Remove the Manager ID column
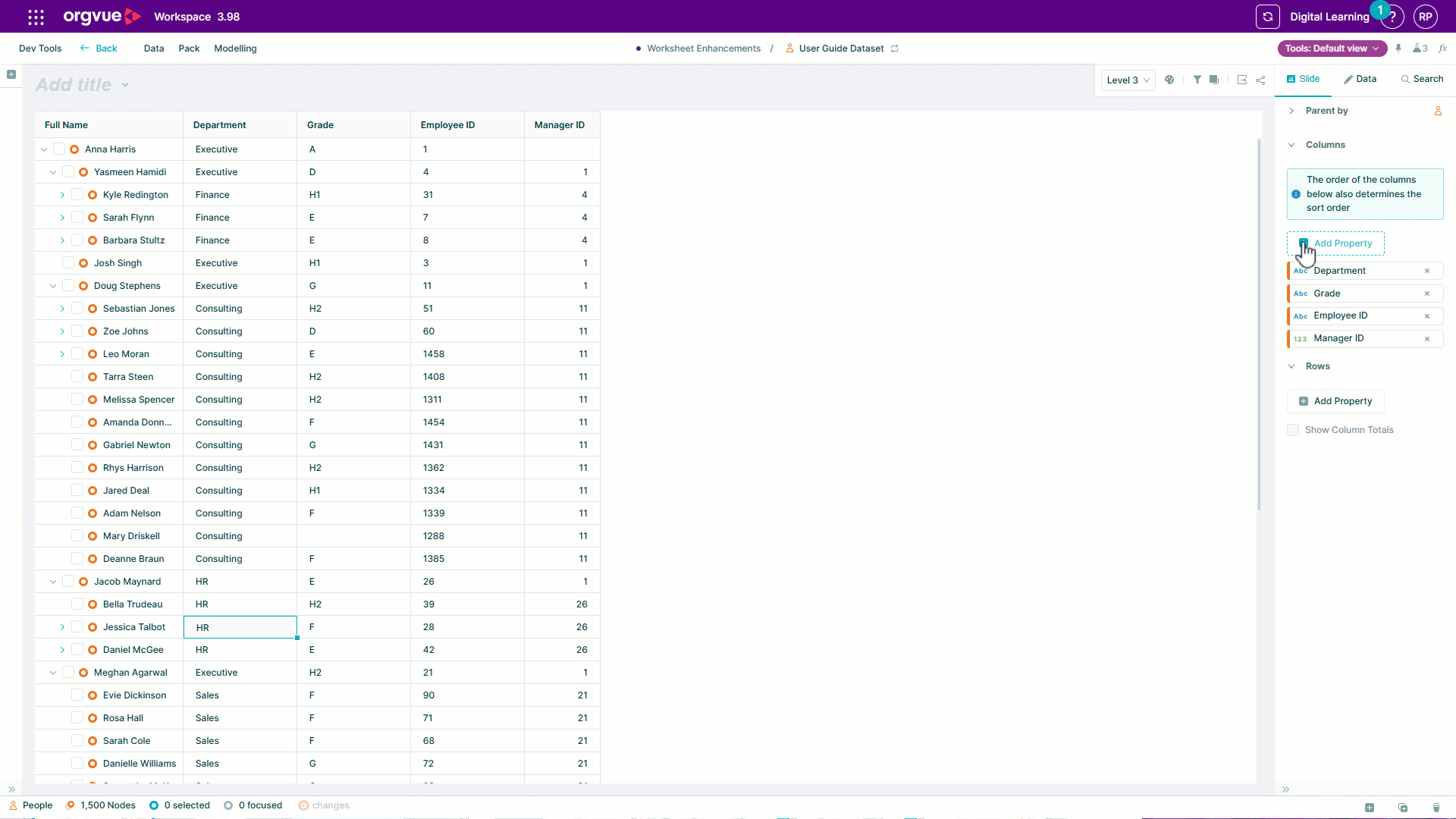 (x=1427, y=339)
